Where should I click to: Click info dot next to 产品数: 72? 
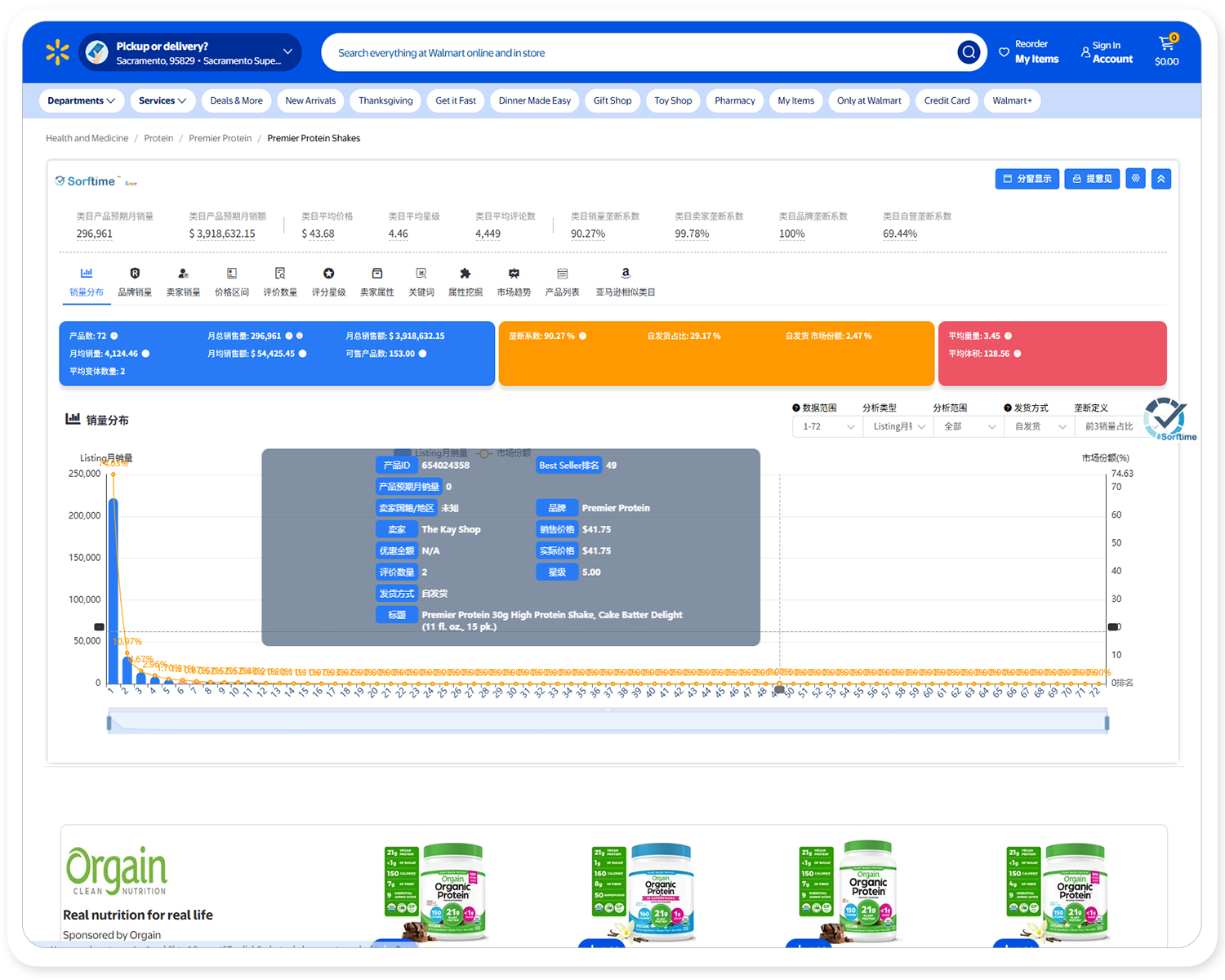coord(114,336)
